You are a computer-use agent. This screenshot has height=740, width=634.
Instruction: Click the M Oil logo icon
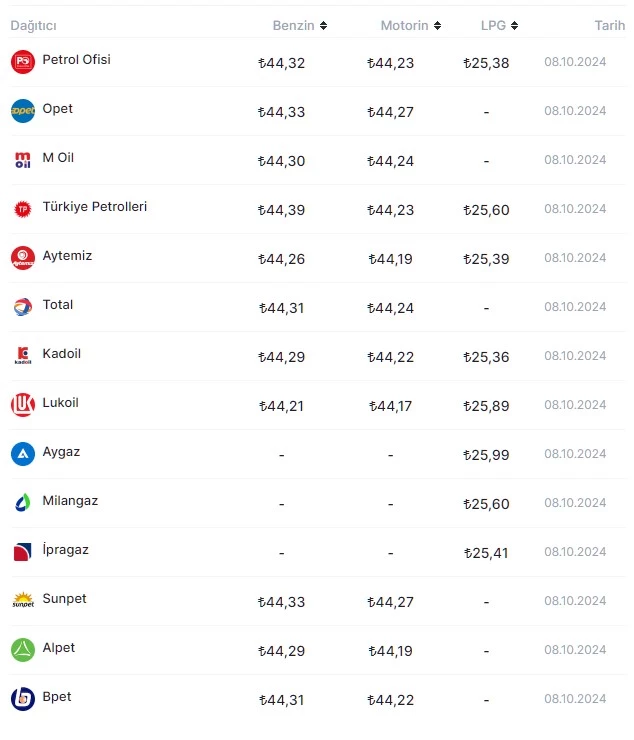[22, 160]
